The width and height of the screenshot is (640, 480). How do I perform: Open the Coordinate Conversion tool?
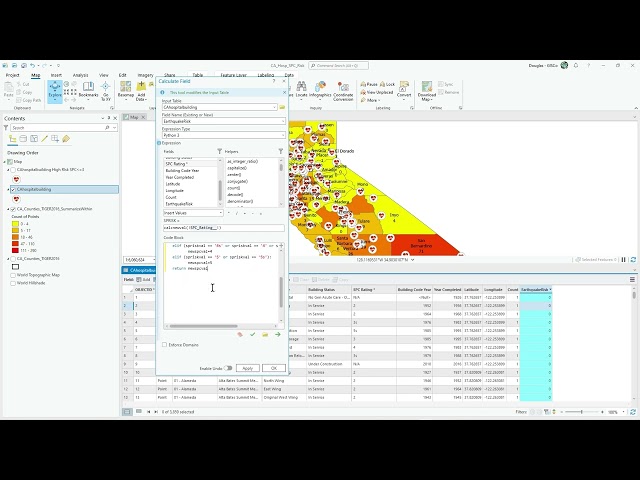pos(343,91)
